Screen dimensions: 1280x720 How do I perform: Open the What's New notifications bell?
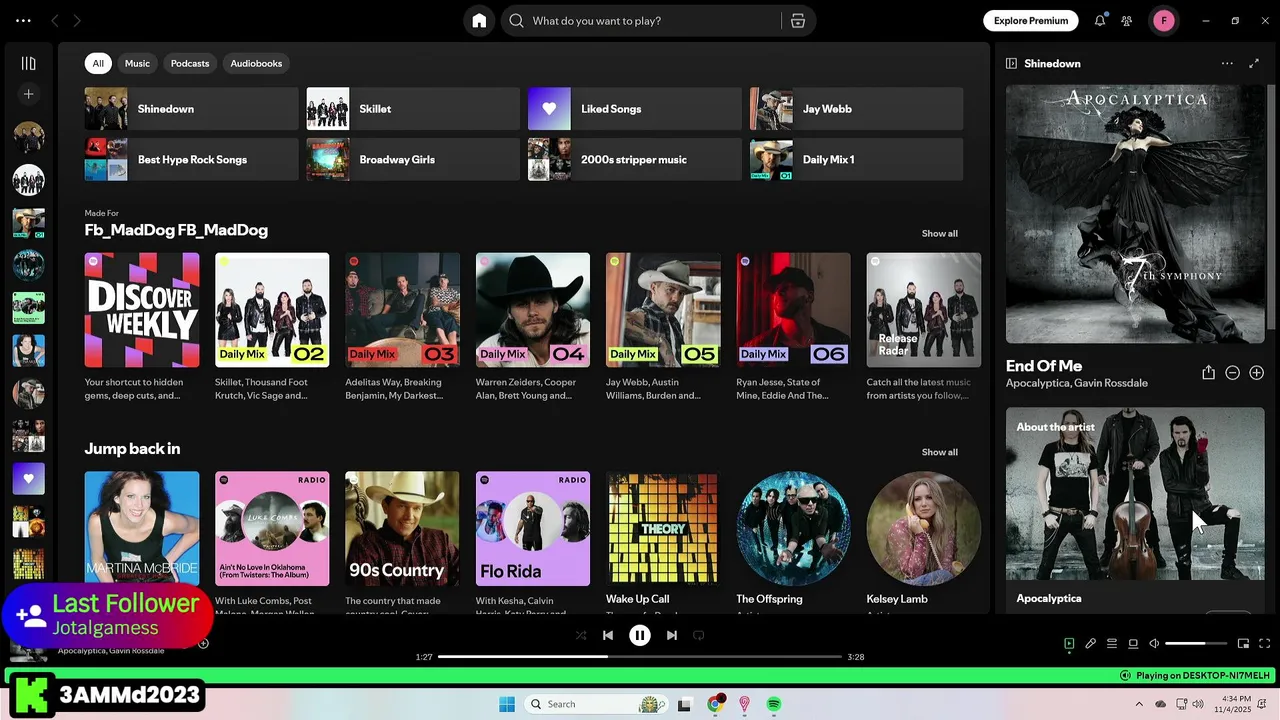(1100, 21)
